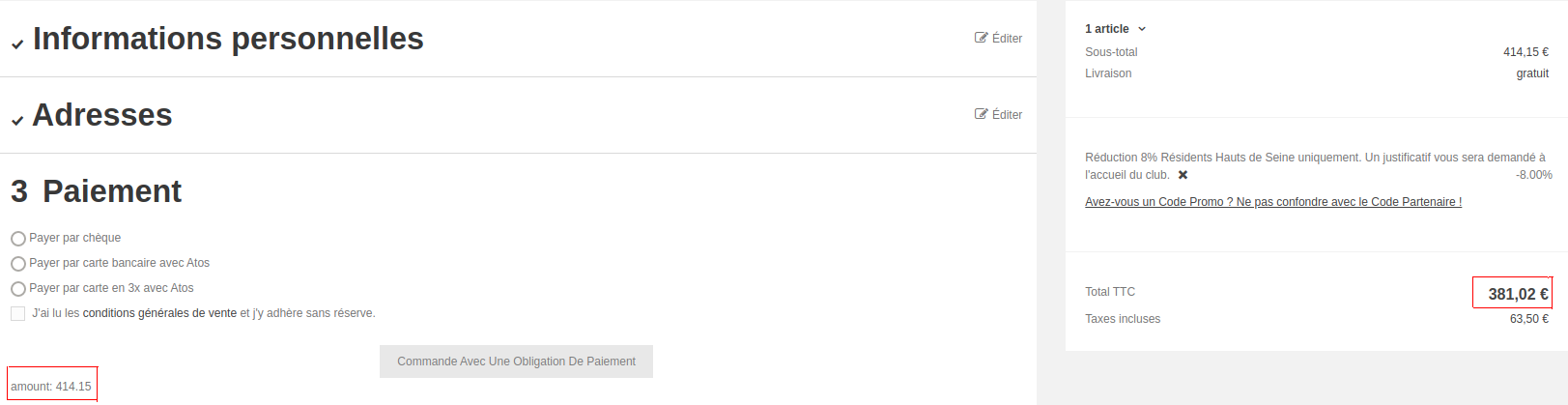This screenshot has width=1568, height=405.
Task: Open the Informations personnelles step header
Action: click(x=228, y=39)
